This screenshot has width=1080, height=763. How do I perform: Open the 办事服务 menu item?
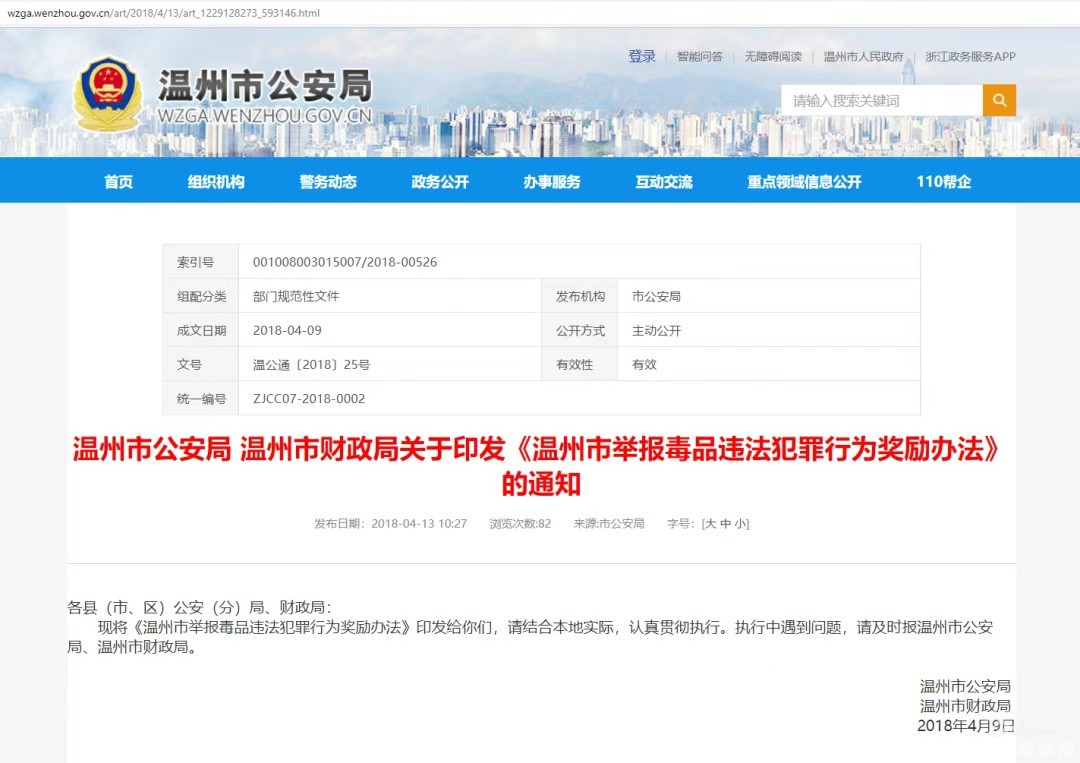[552, 182]
